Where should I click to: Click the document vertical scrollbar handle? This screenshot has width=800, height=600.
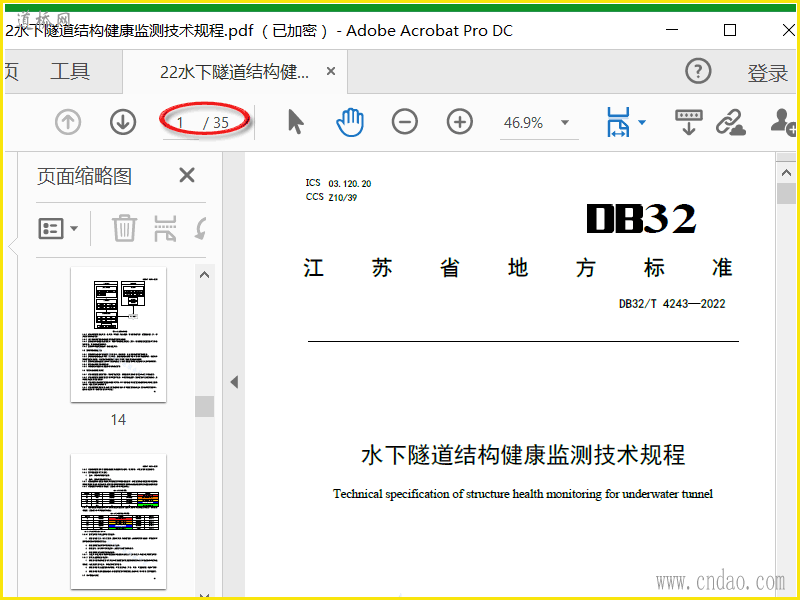(786, 194)
